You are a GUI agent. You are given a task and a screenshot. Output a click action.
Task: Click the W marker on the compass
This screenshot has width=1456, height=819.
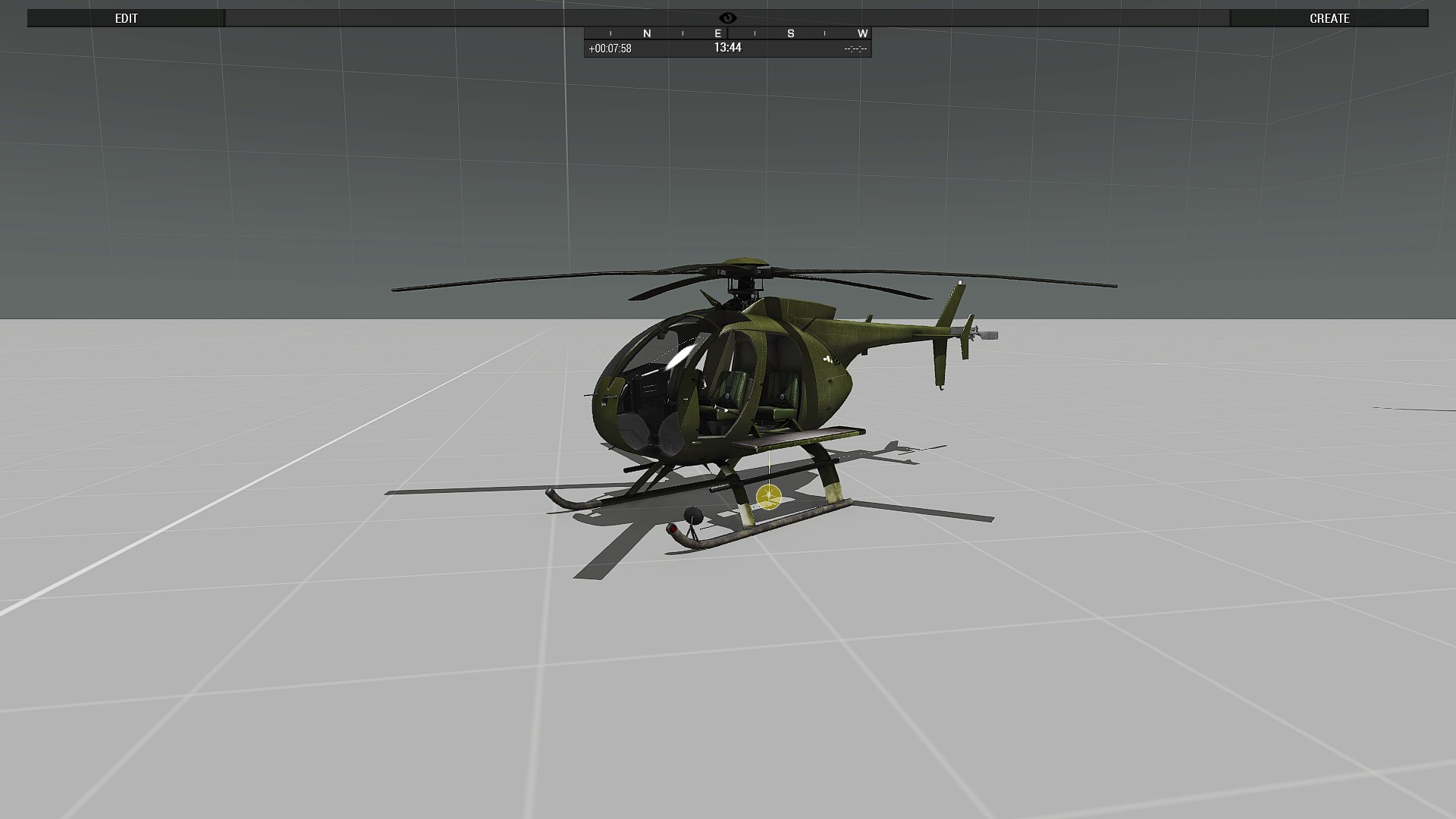point(862,33)
